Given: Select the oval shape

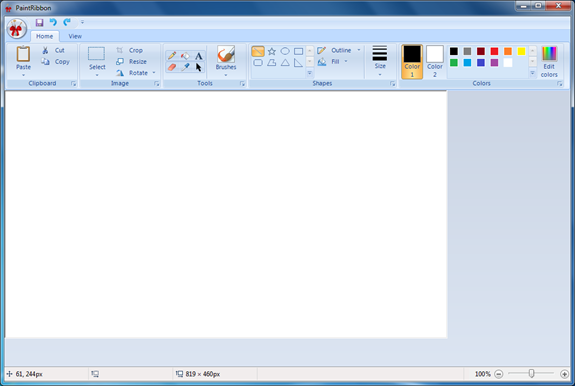Looking at the screenshot, I should (285, 51).
